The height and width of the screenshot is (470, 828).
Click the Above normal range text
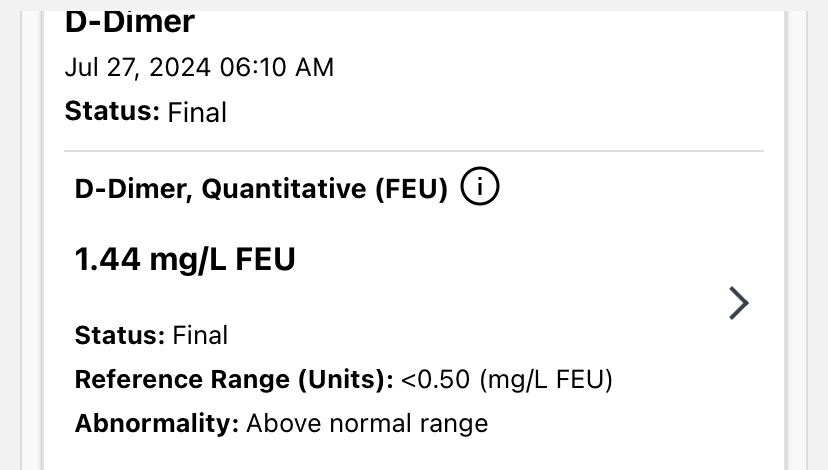(367, 423)
